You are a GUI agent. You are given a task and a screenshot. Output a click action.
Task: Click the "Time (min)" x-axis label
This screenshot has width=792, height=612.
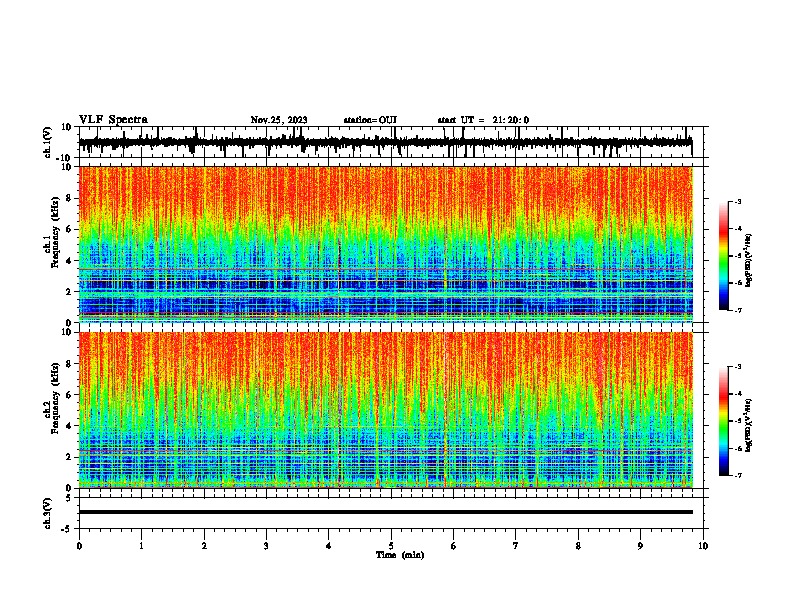tap(400, 555)
